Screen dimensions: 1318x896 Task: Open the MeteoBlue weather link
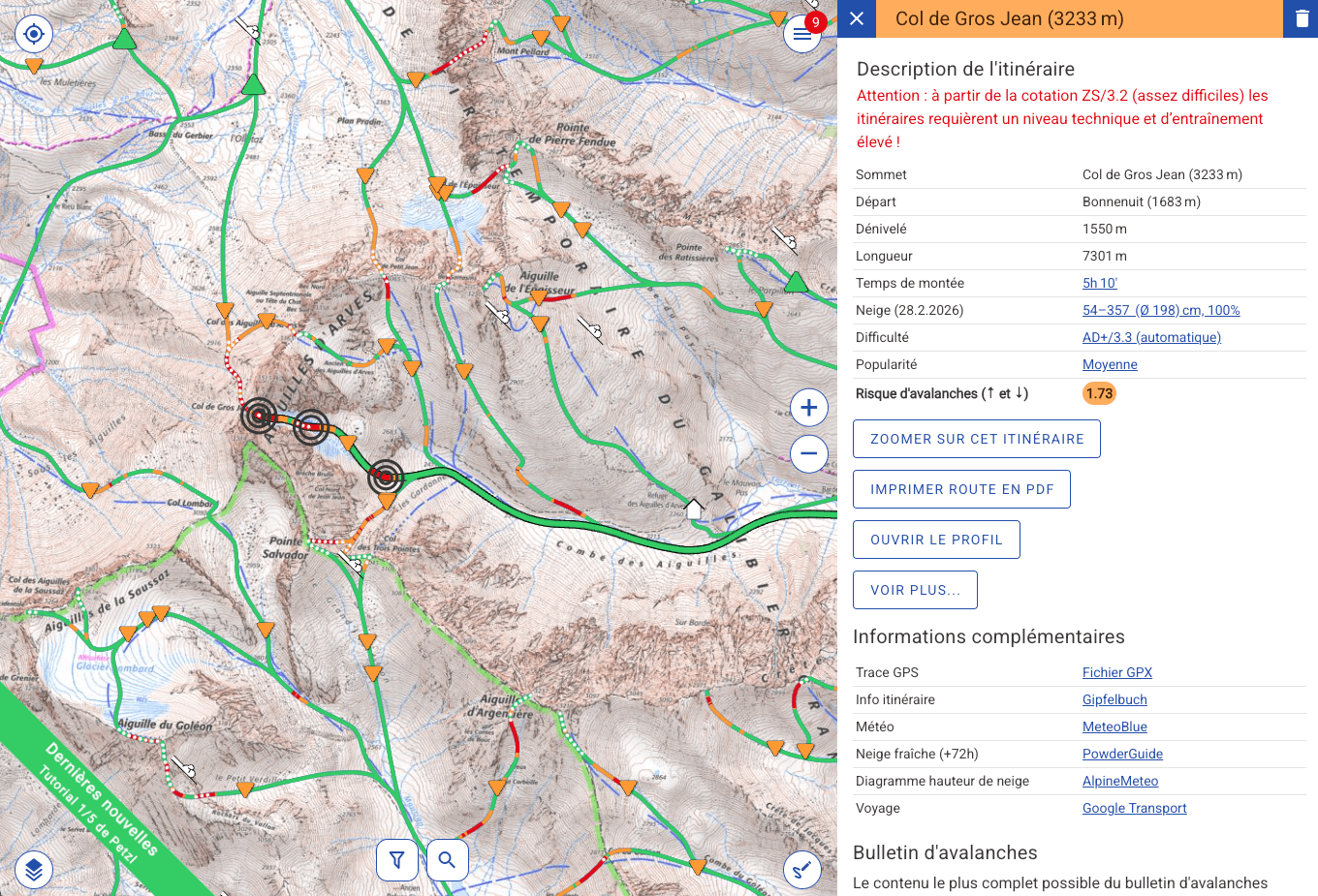1114,726
